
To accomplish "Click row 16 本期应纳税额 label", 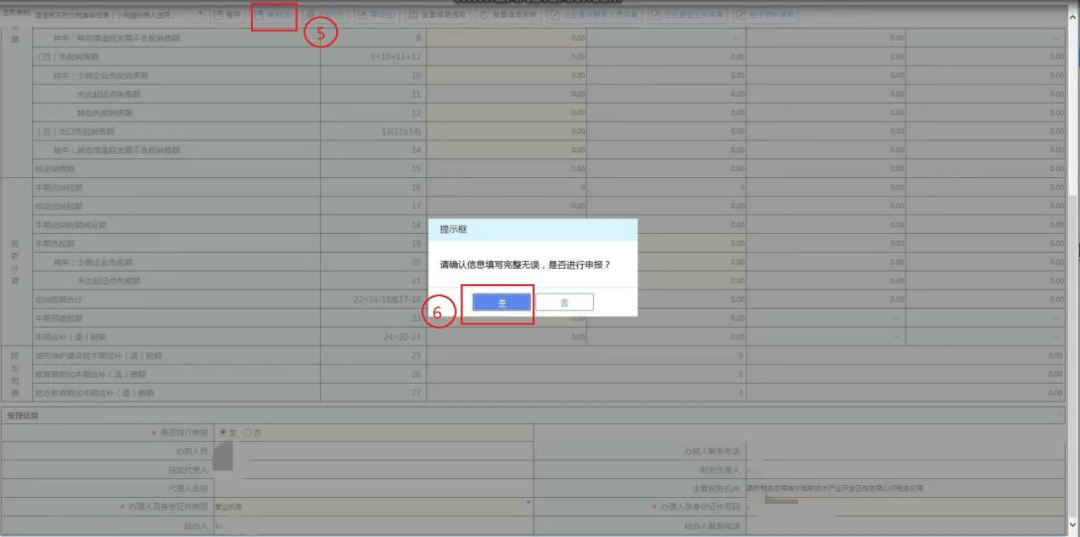I will [58, 187].
